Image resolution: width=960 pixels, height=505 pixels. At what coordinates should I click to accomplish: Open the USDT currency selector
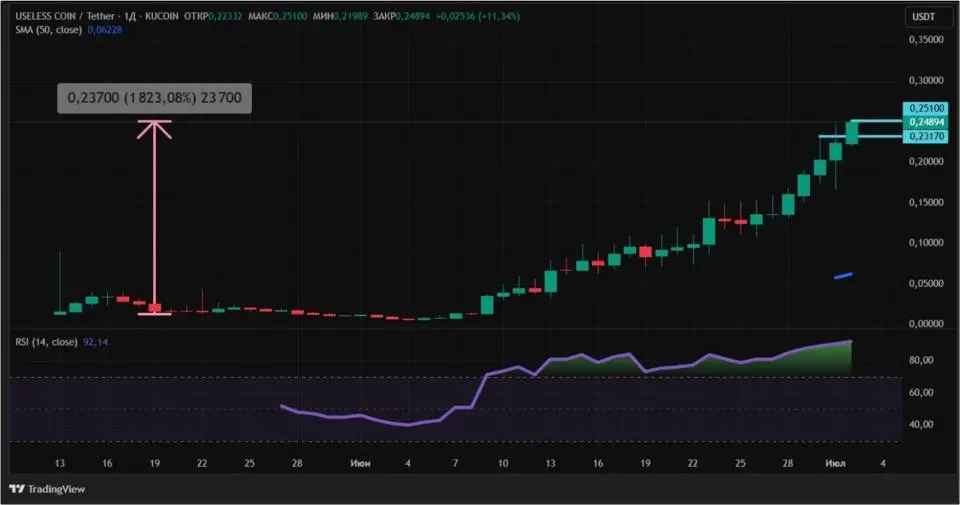923,17
